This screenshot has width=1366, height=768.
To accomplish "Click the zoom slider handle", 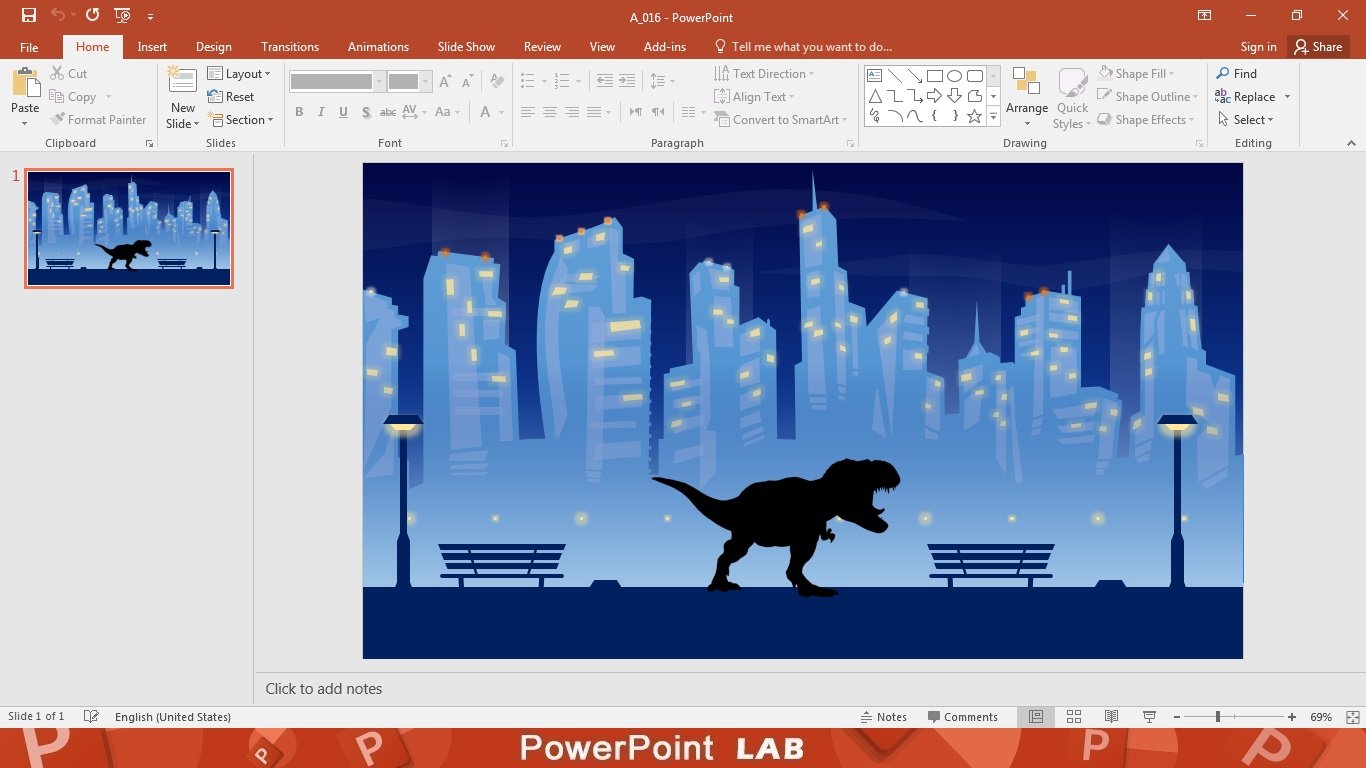I will (x=1218, y=717).
